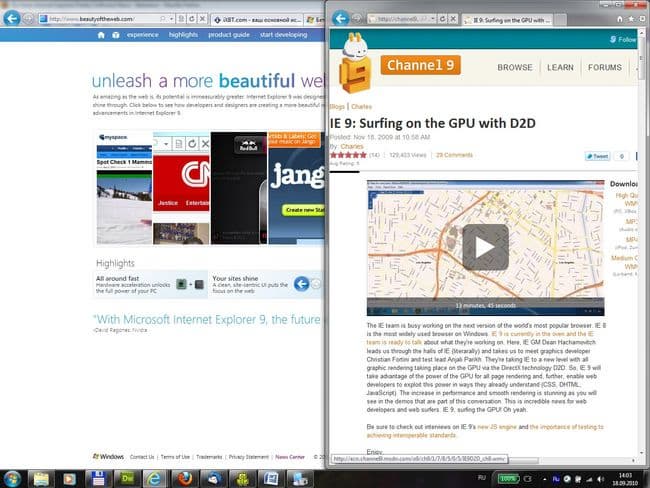Open the Jango showcase thumbnail

pyautogui.click(x=296, y=188)
